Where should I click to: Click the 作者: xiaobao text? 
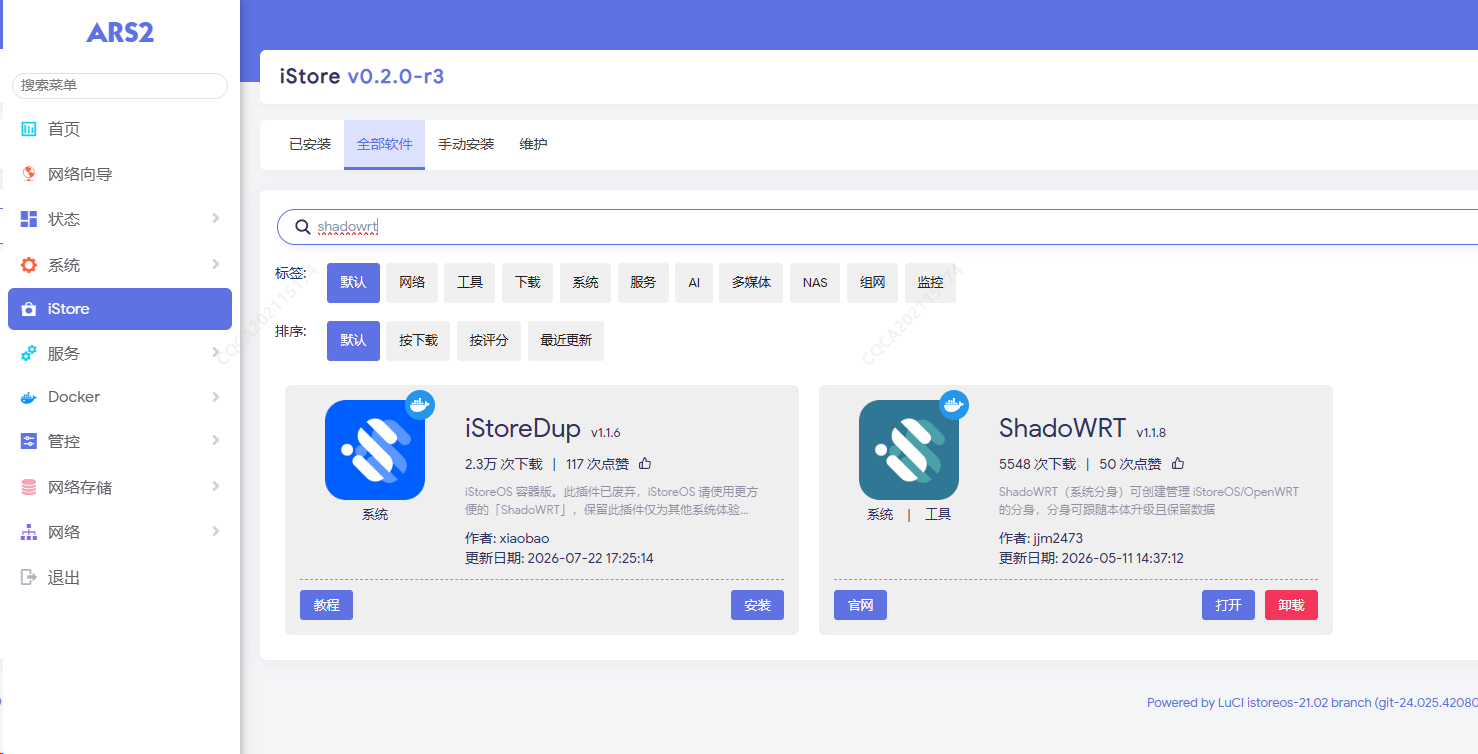coord(507,538)
